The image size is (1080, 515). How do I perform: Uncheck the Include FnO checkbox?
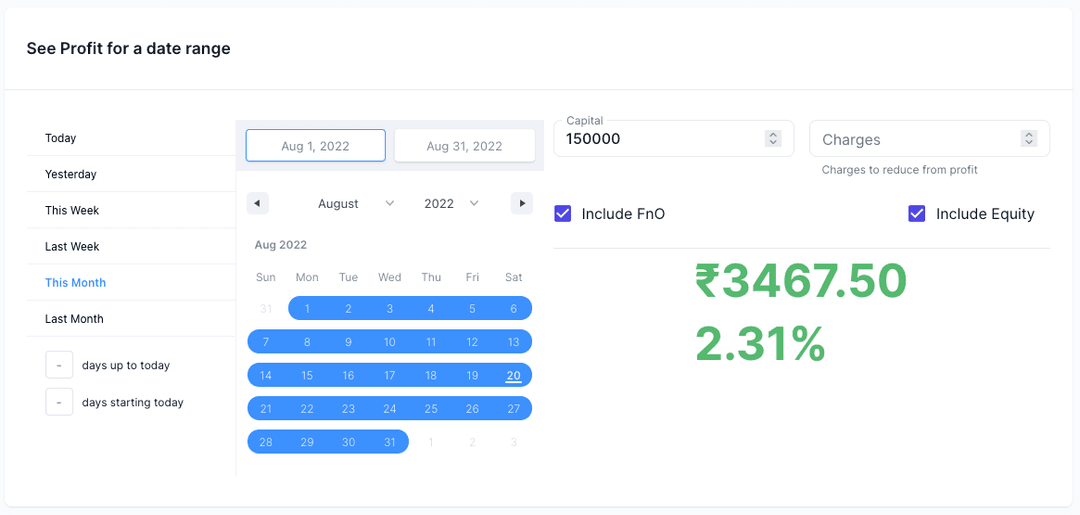(563, 214)
